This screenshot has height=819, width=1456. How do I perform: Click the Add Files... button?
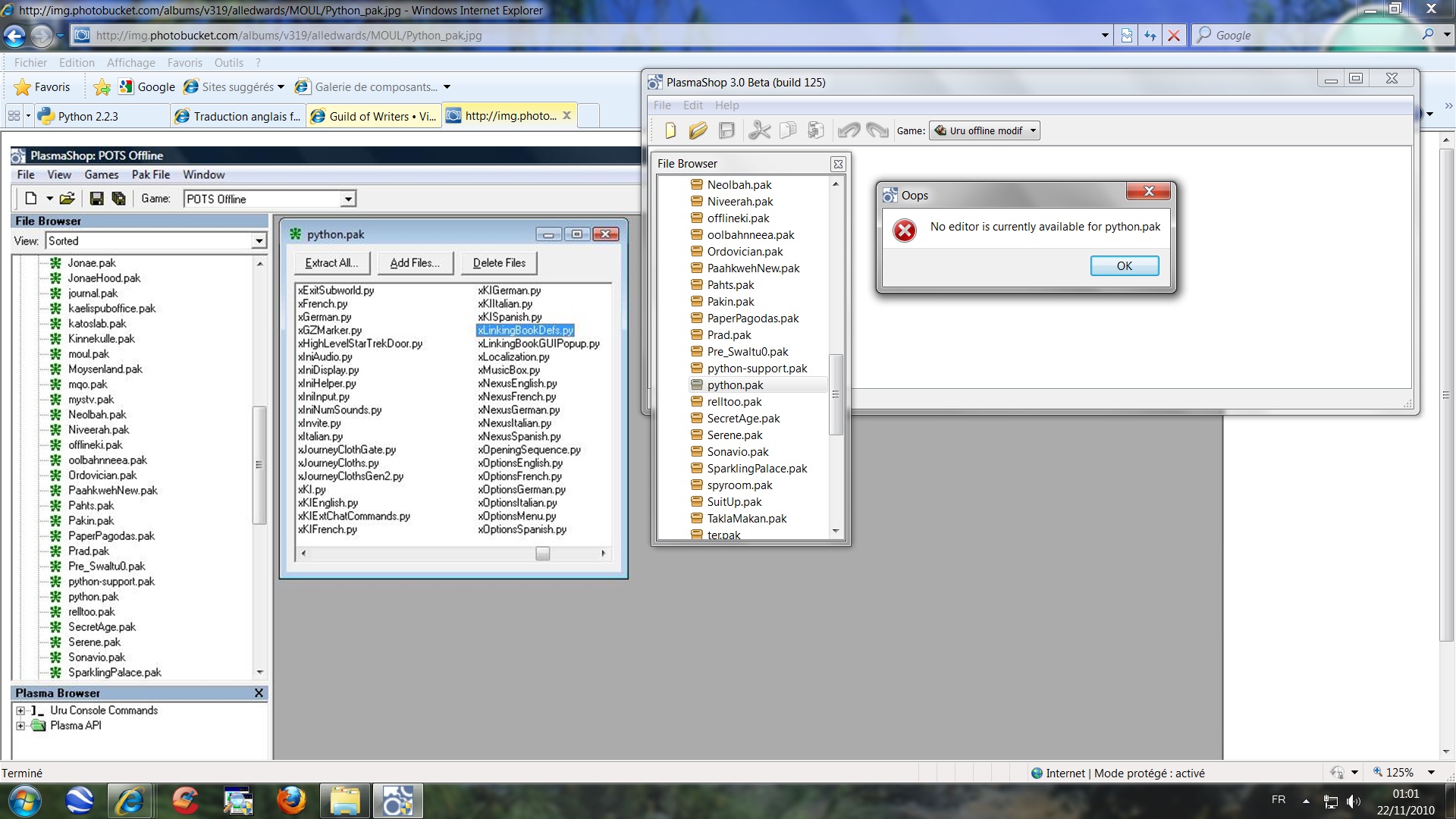point(415,263)
